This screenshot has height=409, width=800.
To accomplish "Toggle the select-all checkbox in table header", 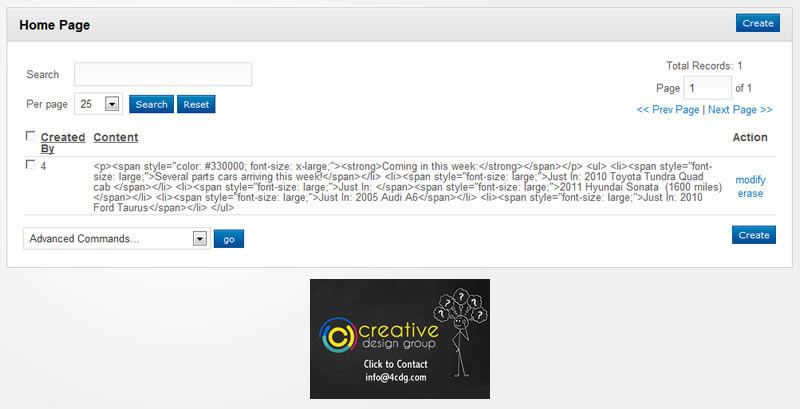I will click(x=31, y=136).
